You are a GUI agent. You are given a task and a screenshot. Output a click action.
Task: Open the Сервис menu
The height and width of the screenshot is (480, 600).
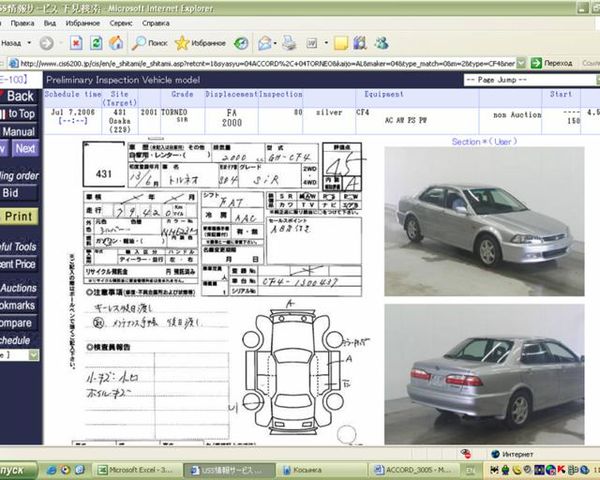121,23
